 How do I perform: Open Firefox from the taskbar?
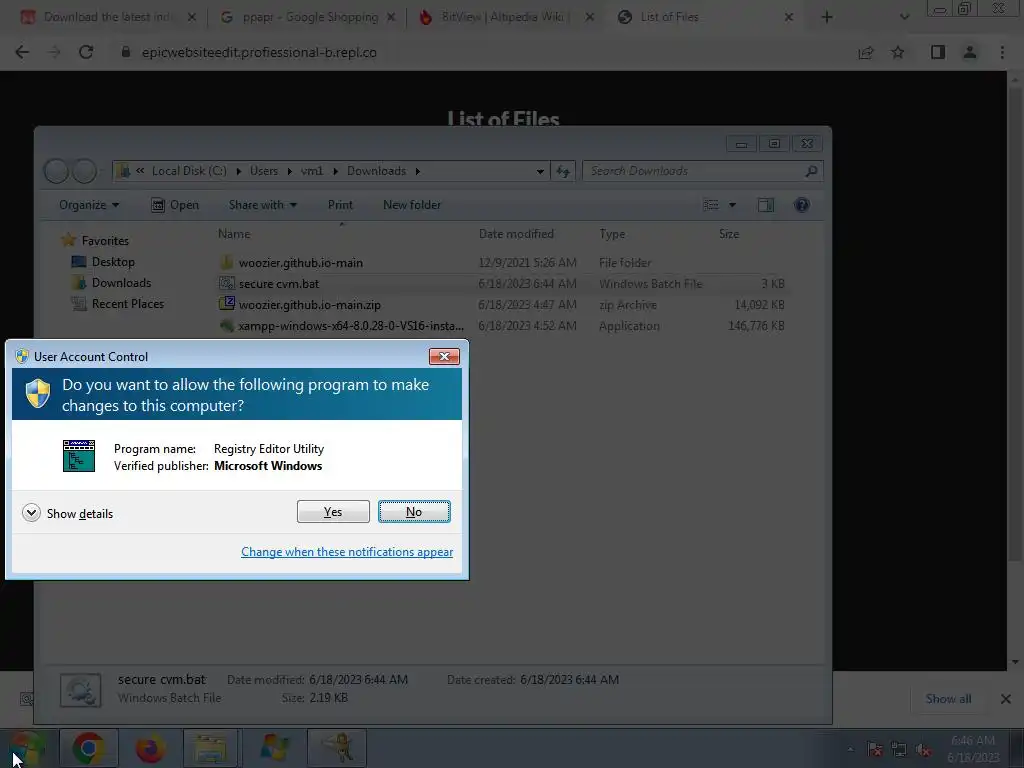pos(150,748)
